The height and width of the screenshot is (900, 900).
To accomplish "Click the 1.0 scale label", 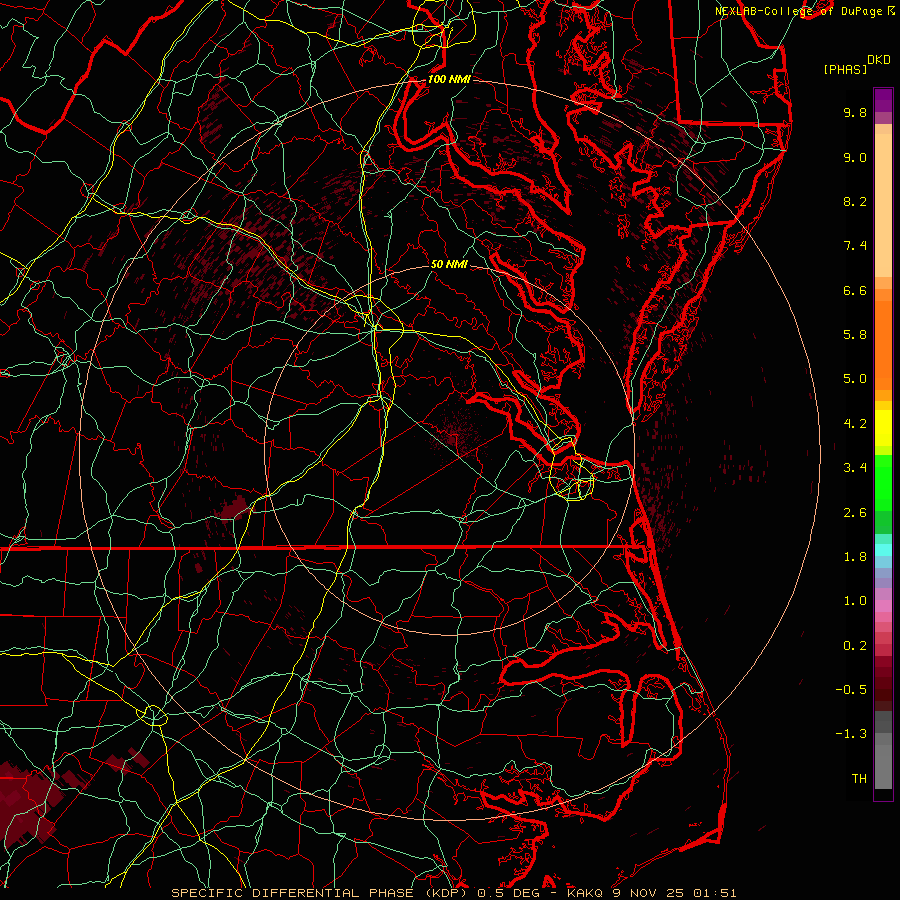I will point(855,601).
